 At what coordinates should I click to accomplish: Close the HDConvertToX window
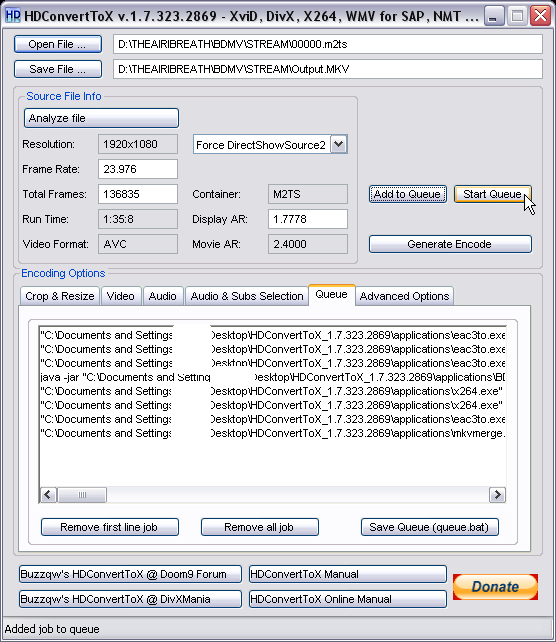pyautogui.click(x=540, y=16)
